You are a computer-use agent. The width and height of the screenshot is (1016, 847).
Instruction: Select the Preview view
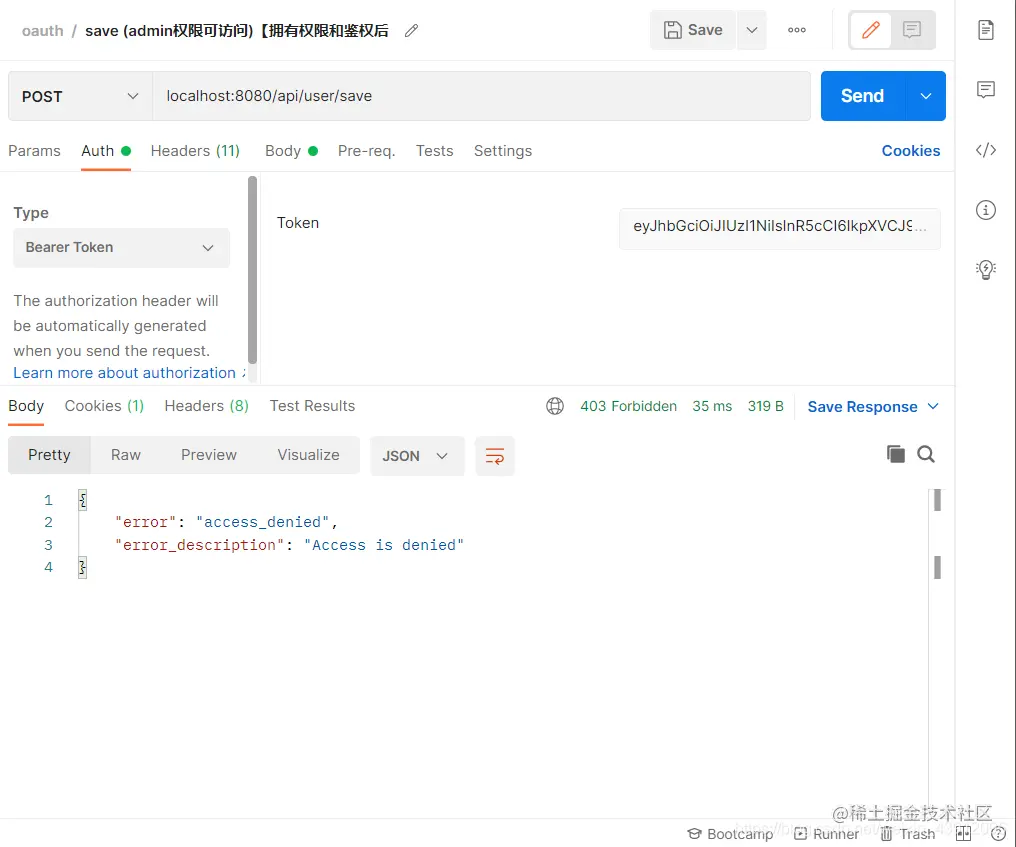[x=209, y=455]
